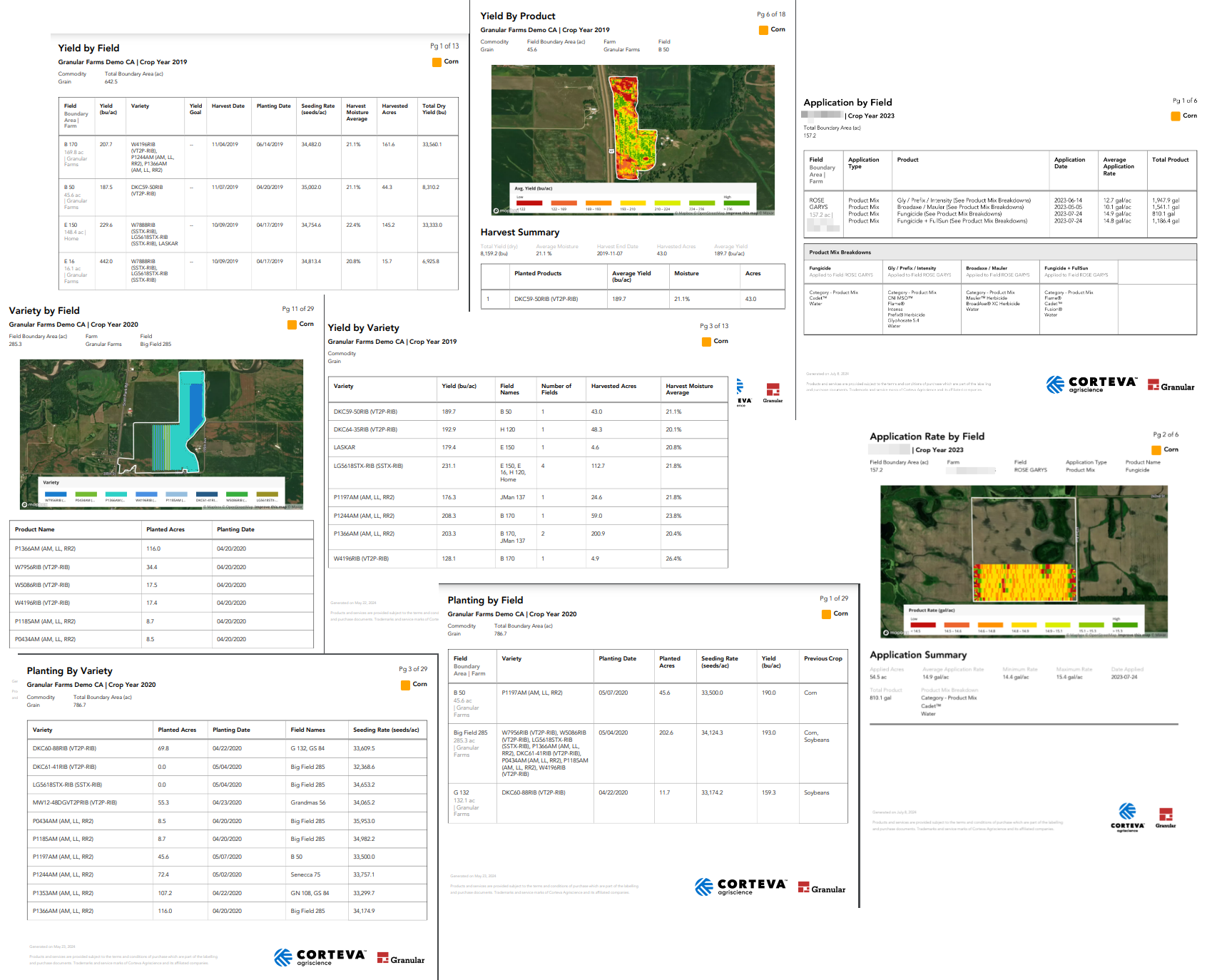Viewport: 1207px width, 980px height.
Task: Click the Big Field 285 name in Planting by Field
Action: [470, 733]
